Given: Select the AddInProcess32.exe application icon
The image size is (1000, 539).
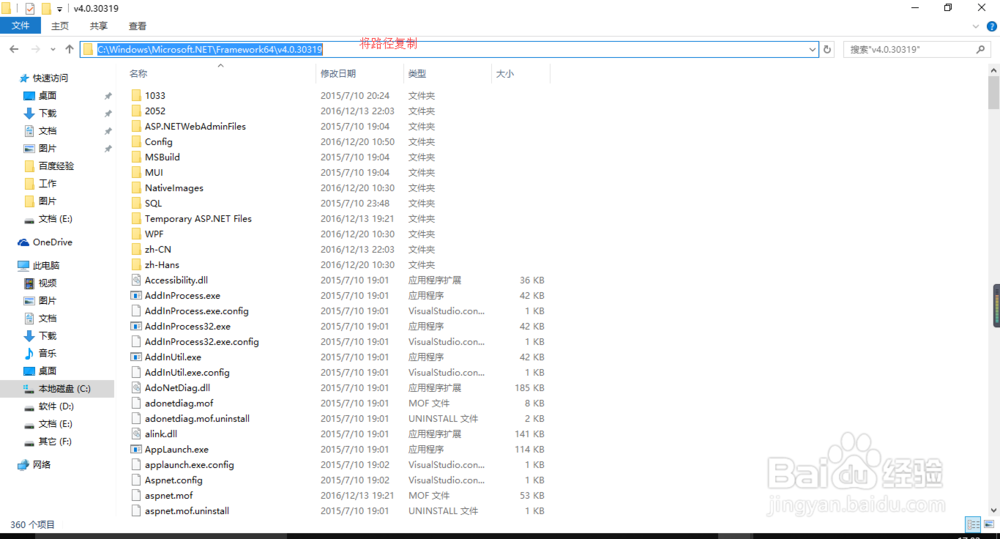Looking at the screenshot, I should click(x=136, y=327).
